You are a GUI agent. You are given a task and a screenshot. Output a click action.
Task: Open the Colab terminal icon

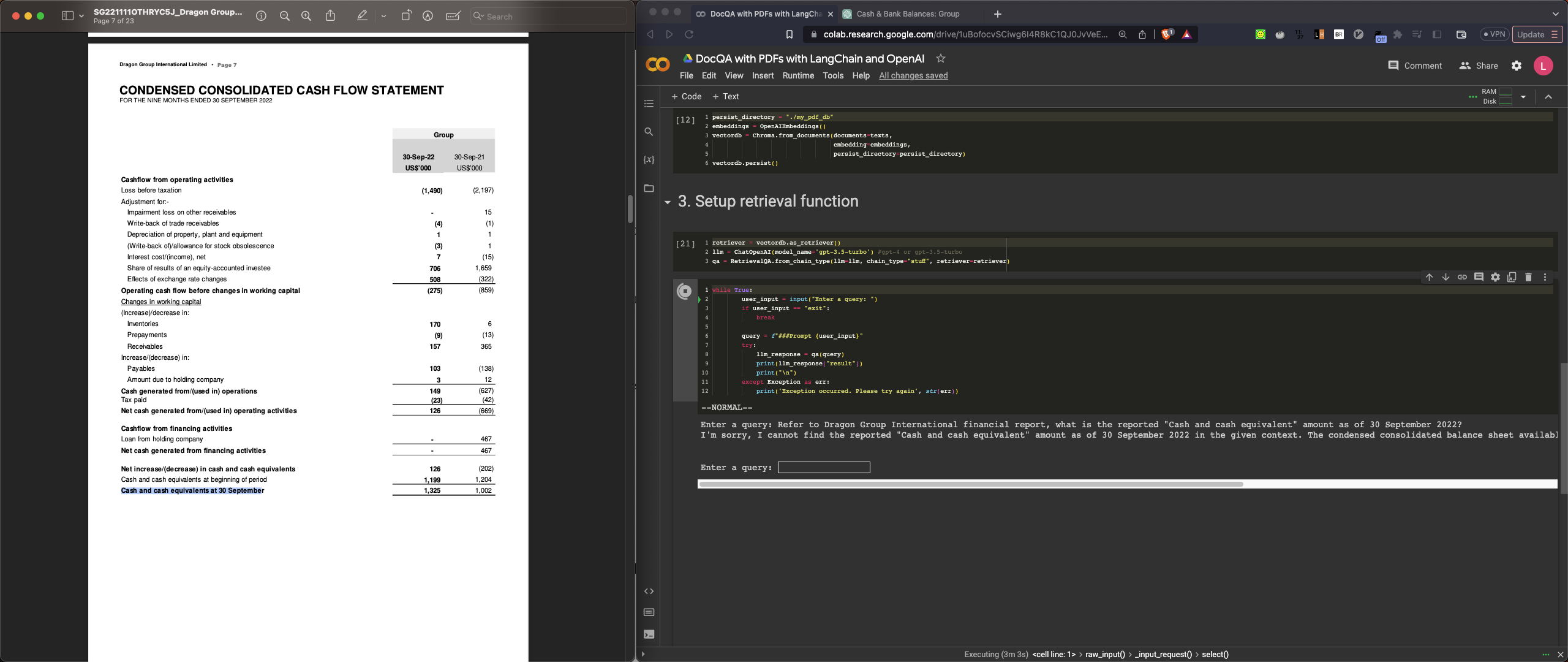click(x=649, y=634)
